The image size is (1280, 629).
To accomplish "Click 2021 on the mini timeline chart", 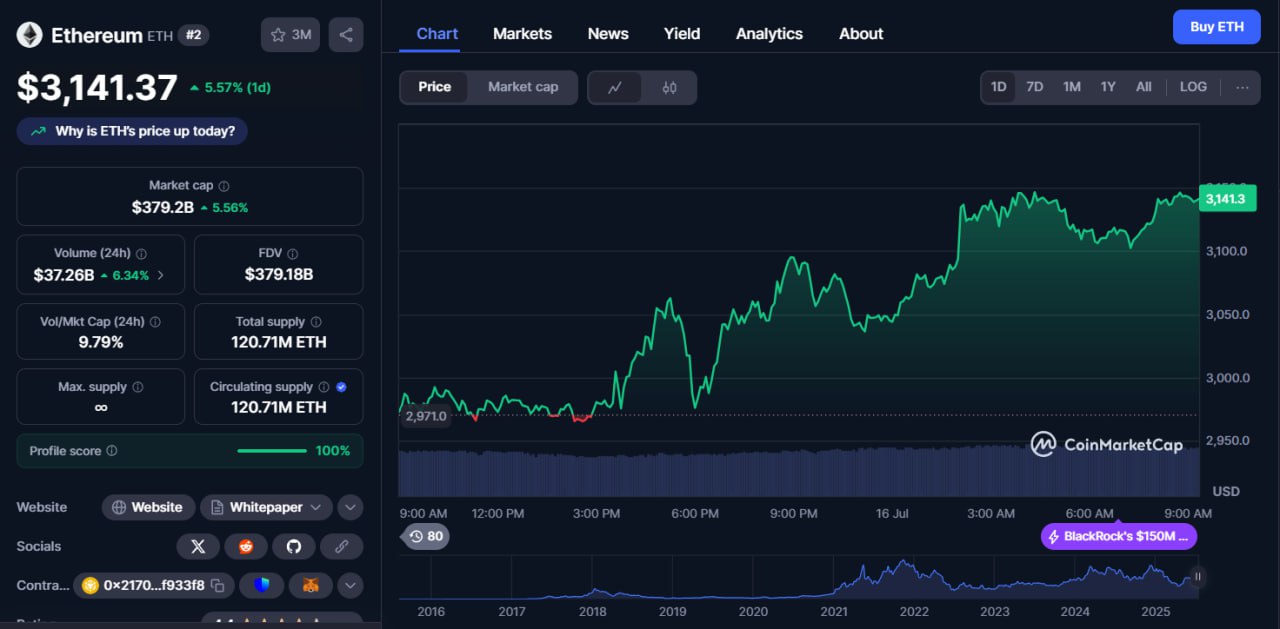I will point(834,611).
